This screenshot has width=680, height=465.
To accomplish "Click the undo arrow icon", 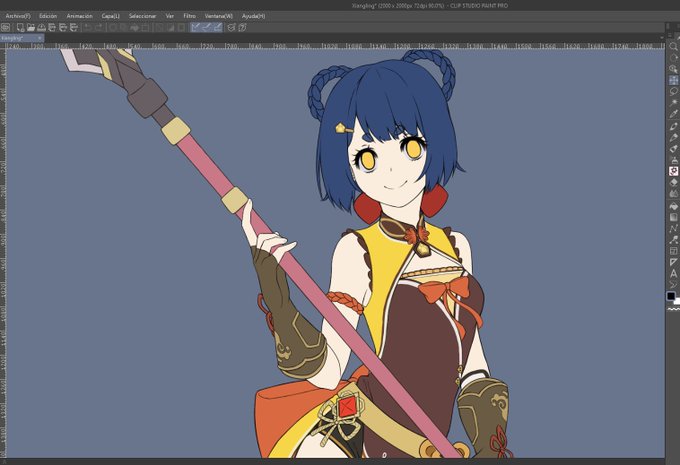I will coord(88,28).
